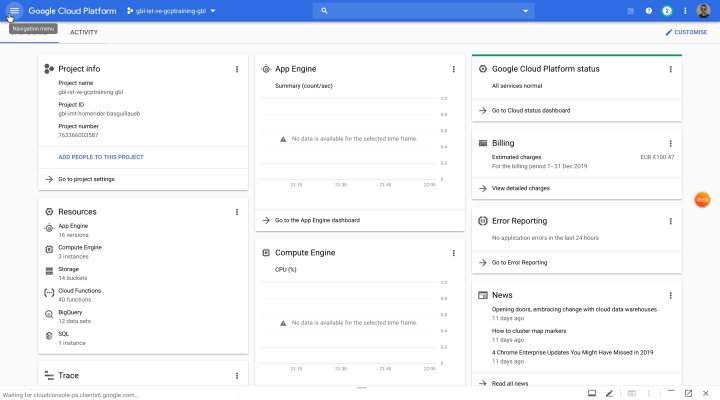The image size is (720, 400).
Task: Open the user account avatar
Action: click(703, 11)
